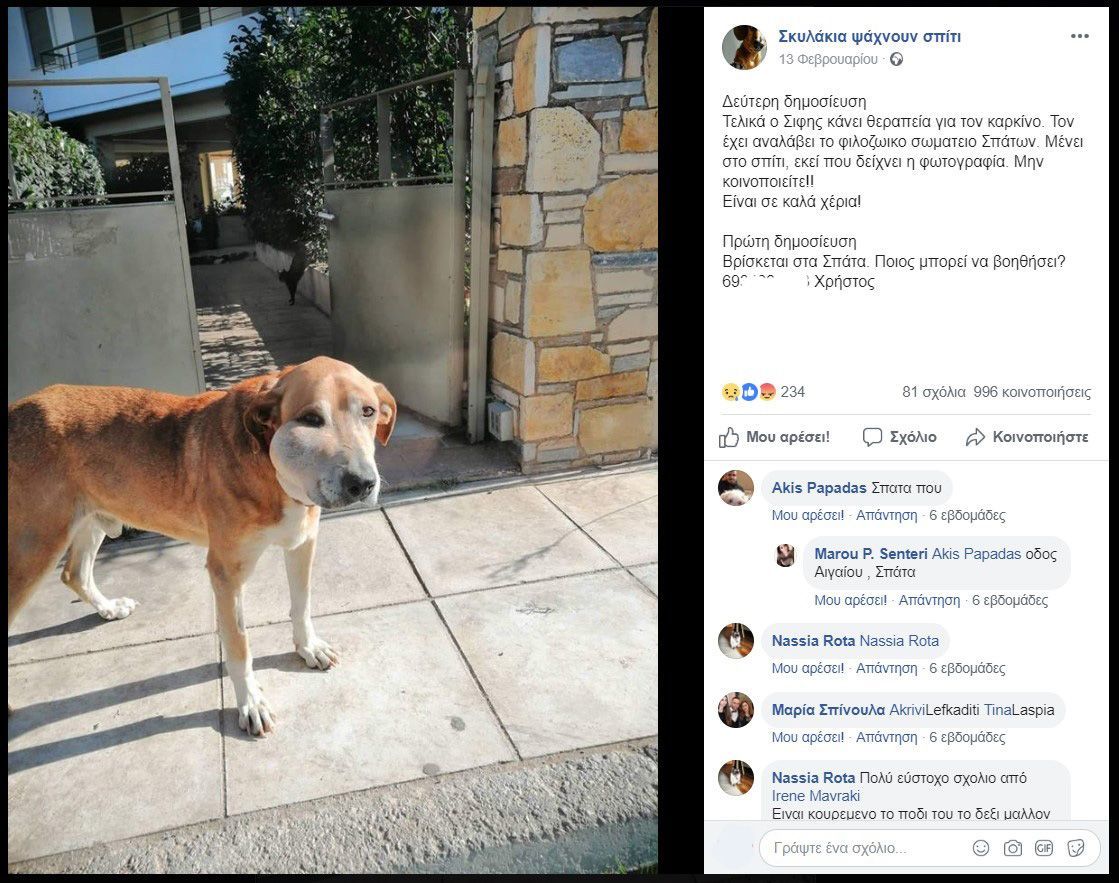Share the post via Κοινοποιήστε
The height and width of the screenshot is (883, 1119).
(x=1027, y=437)
